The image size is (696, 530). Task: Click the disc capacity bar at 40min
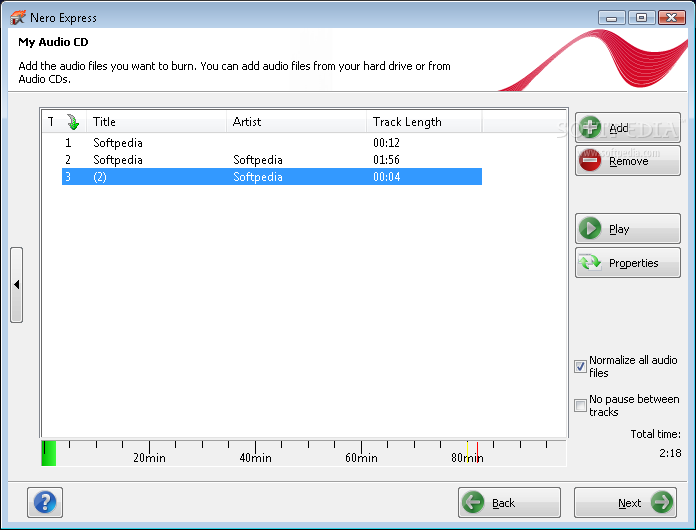[255, 450]
